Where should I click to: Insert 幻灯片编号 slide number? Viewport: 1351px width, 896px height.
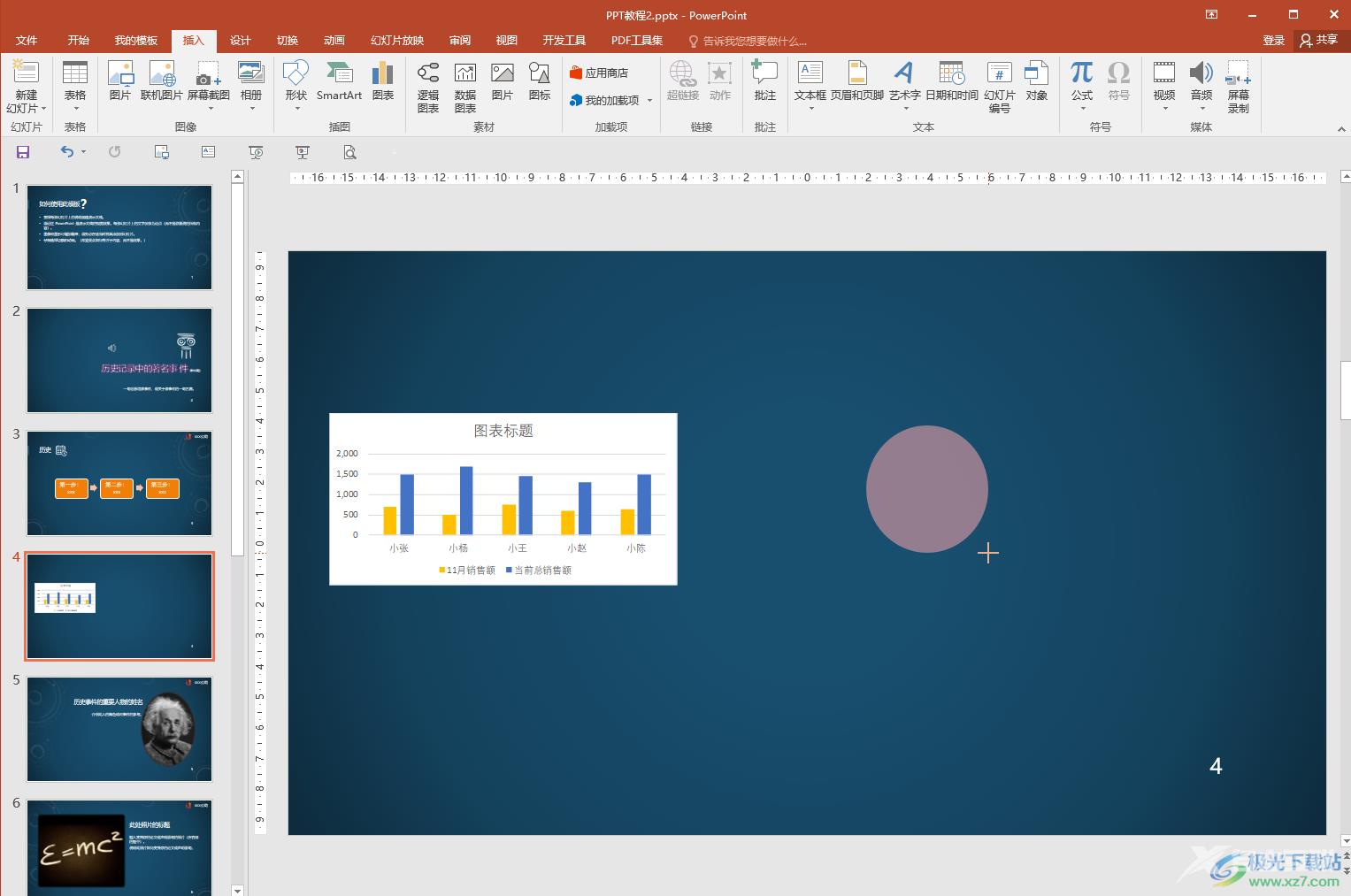(1000, 87)
